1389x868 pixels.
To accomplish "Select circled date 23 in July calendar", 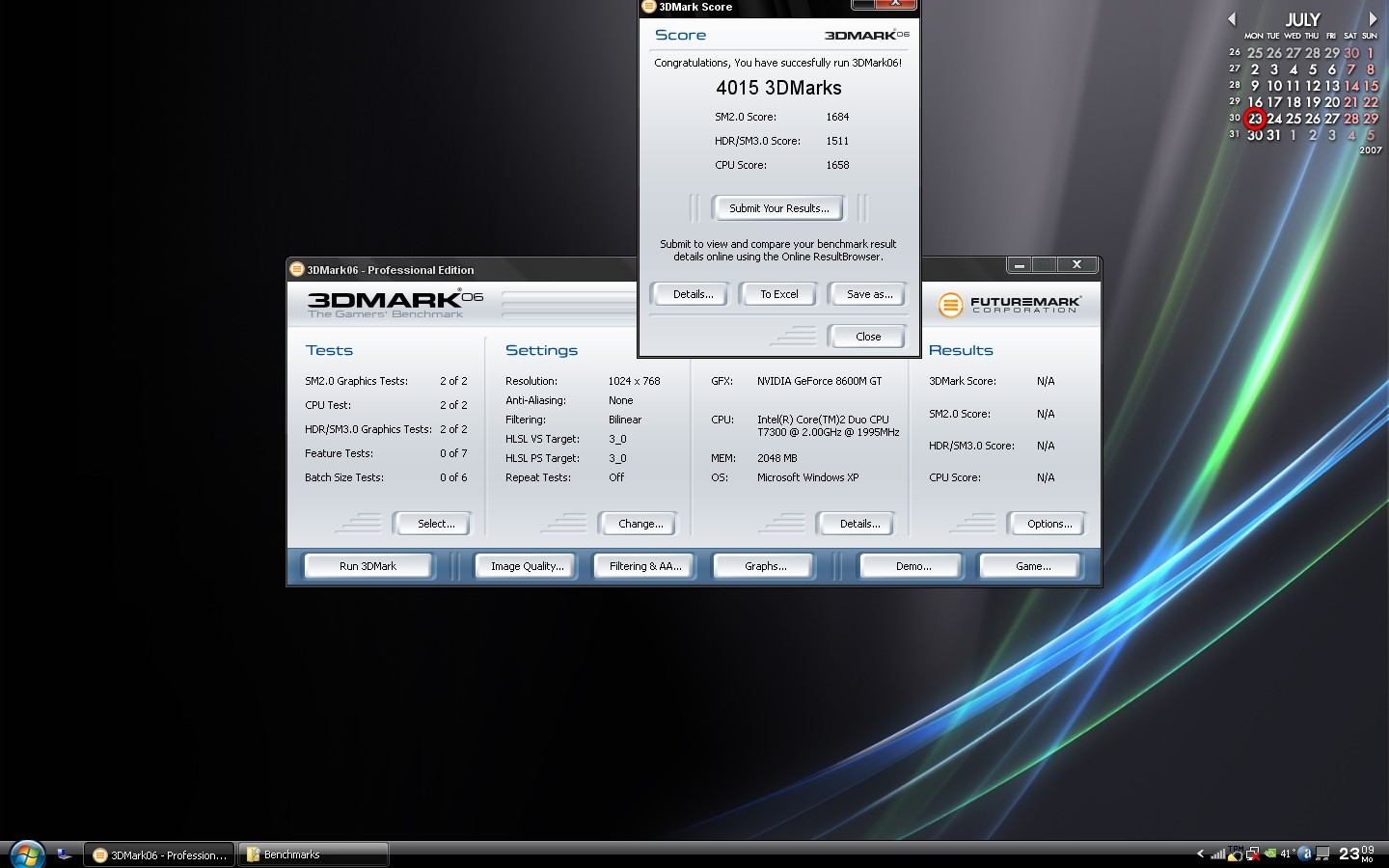I will (1254, 119).
